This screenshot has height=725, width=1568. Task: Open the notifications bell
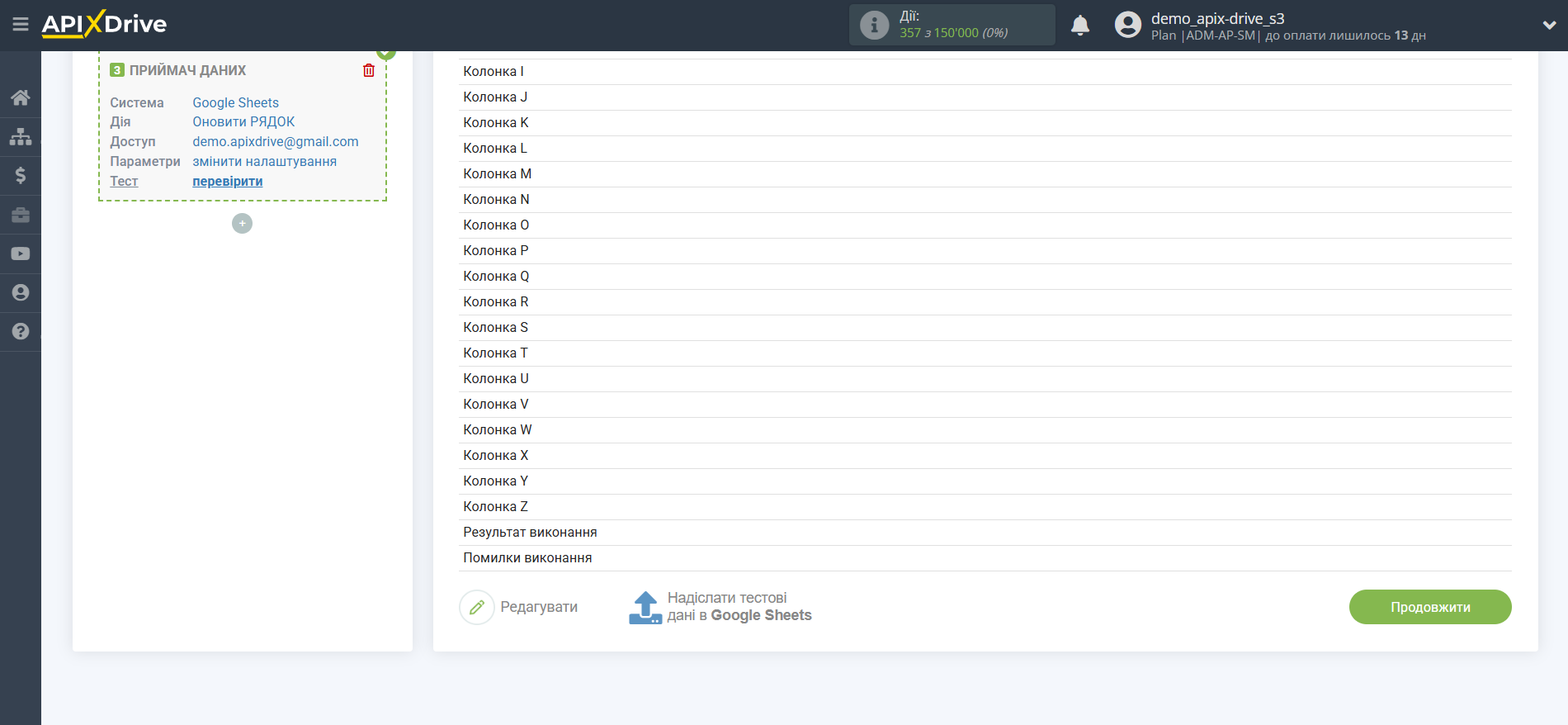pyautogui.click(x=1079, y=26)
